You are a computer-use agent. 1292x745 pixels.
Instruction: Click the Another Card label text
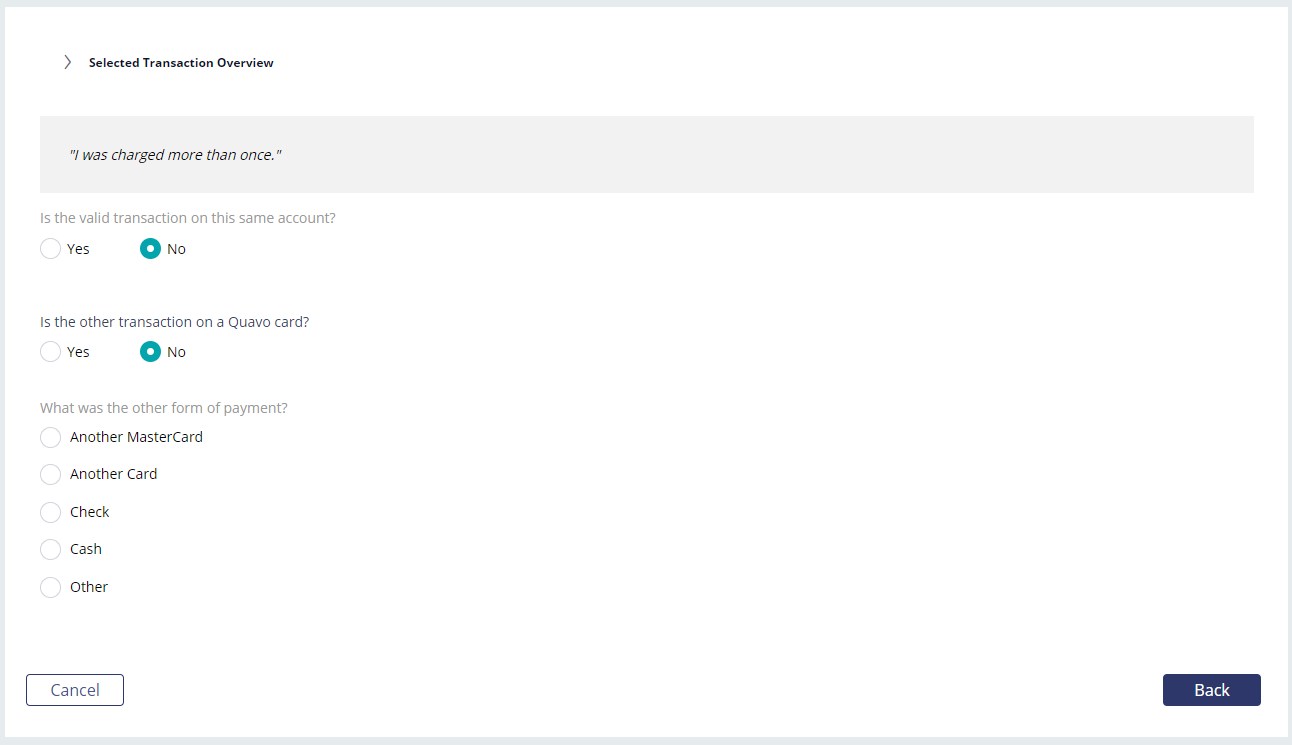point(113,474)
